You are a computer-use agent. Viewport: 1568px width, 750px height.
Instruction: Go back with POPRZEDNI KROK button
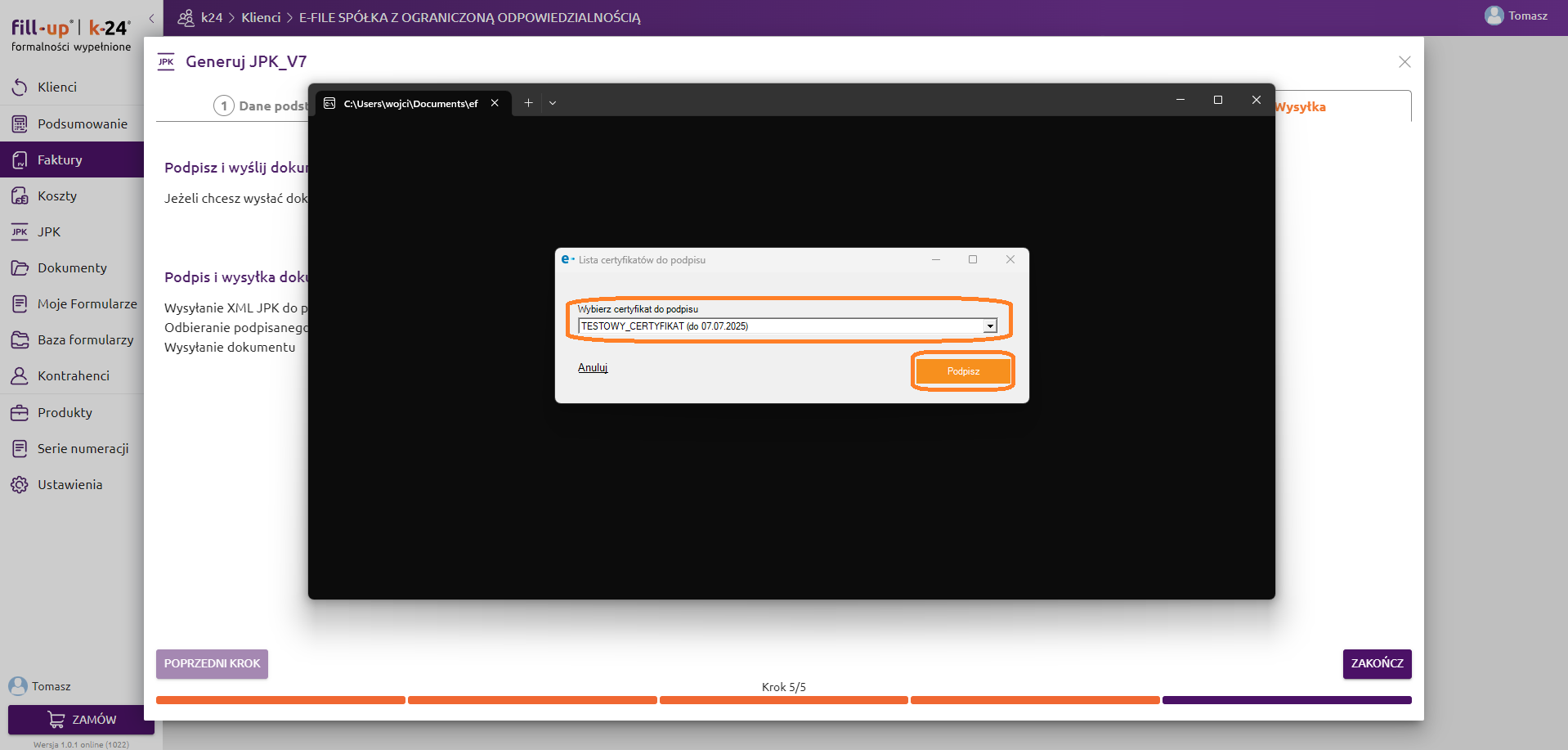click(212, 663)
